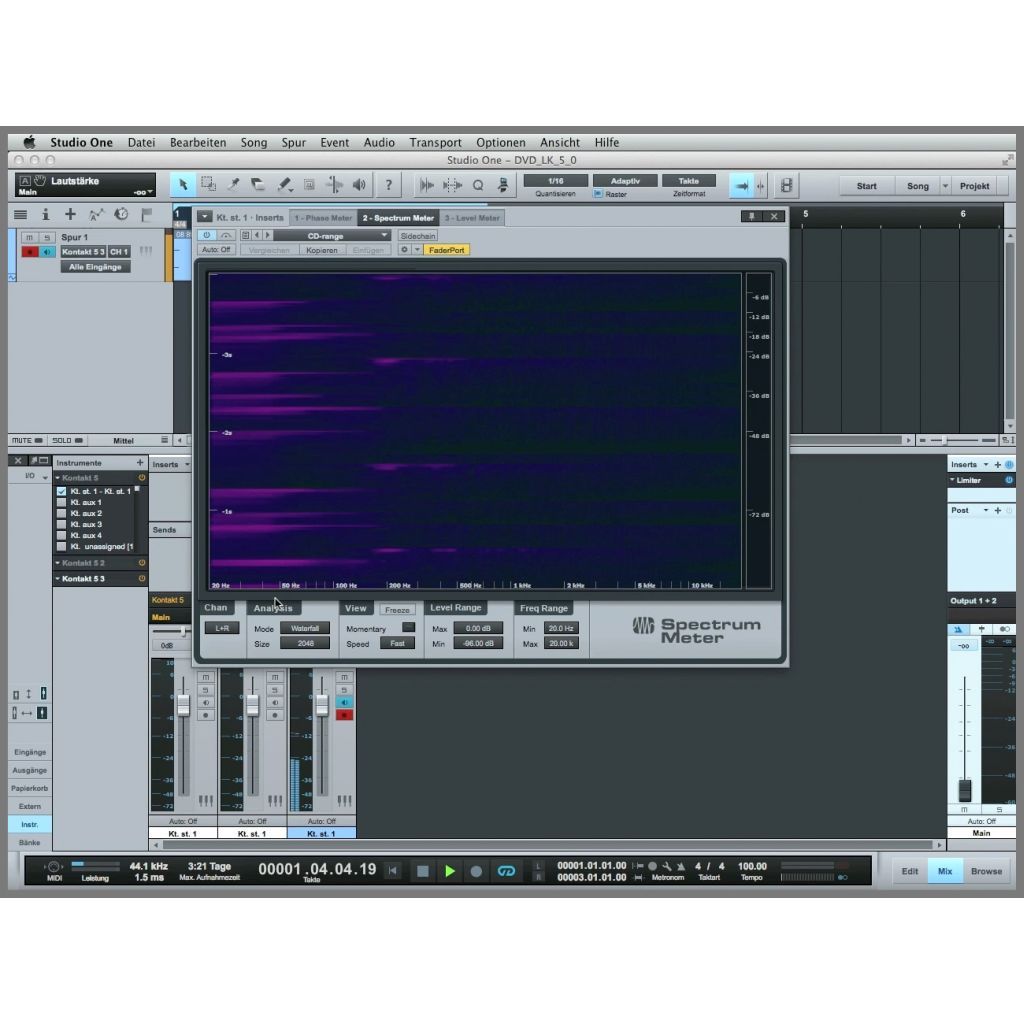
Task: Toggle the Loop button in transport
Action: point(506,871)
